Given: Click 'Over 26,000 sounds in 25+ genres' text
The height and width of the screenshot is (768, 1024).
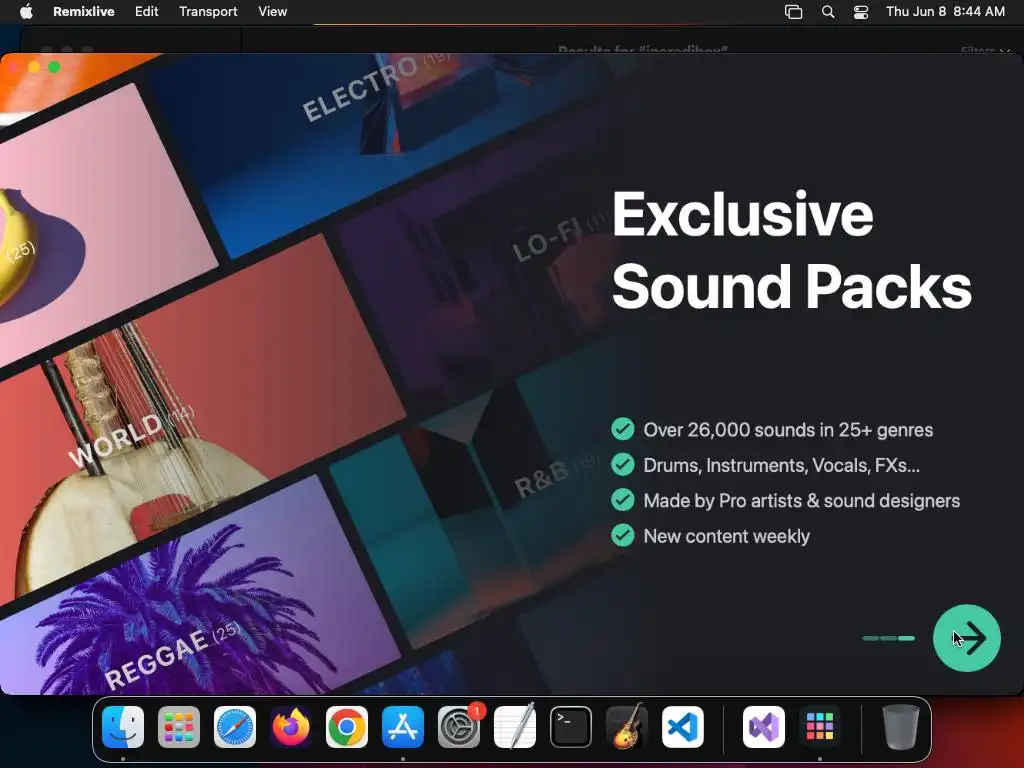Looking at the screenshot, I should point(788,430).
